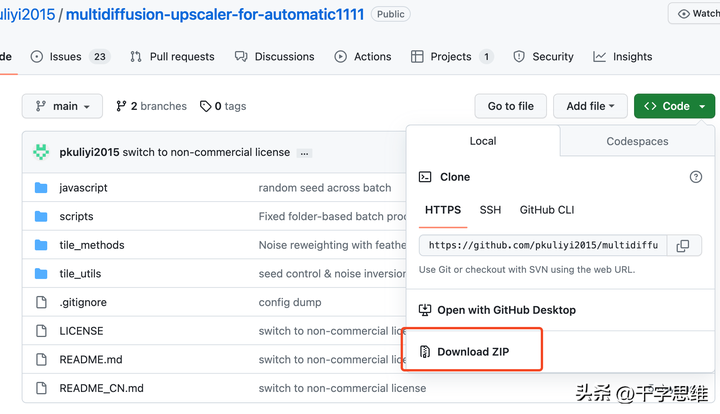This screenshot has width=720, height=414.
Task: Switch to the Codespaces tab
Action: [x=637, y=141]
